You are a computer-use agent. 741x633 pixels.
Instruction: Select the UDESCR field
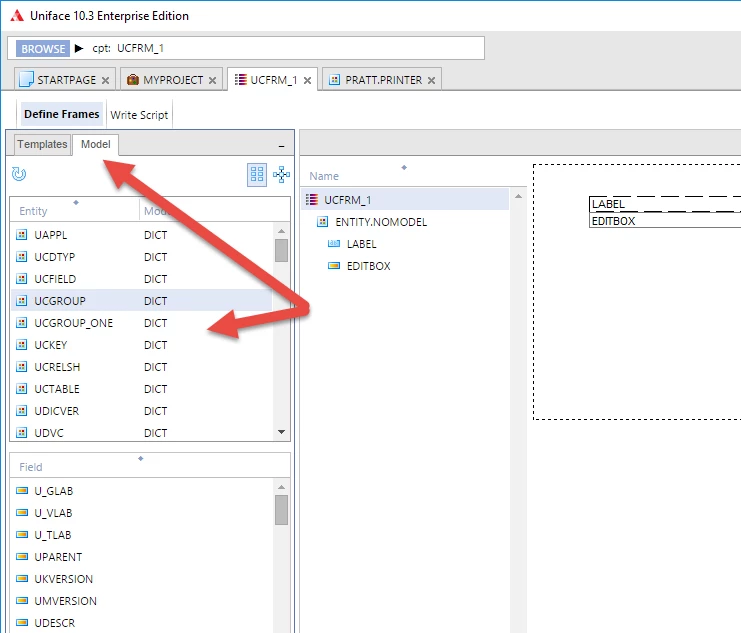coord(54,623)
